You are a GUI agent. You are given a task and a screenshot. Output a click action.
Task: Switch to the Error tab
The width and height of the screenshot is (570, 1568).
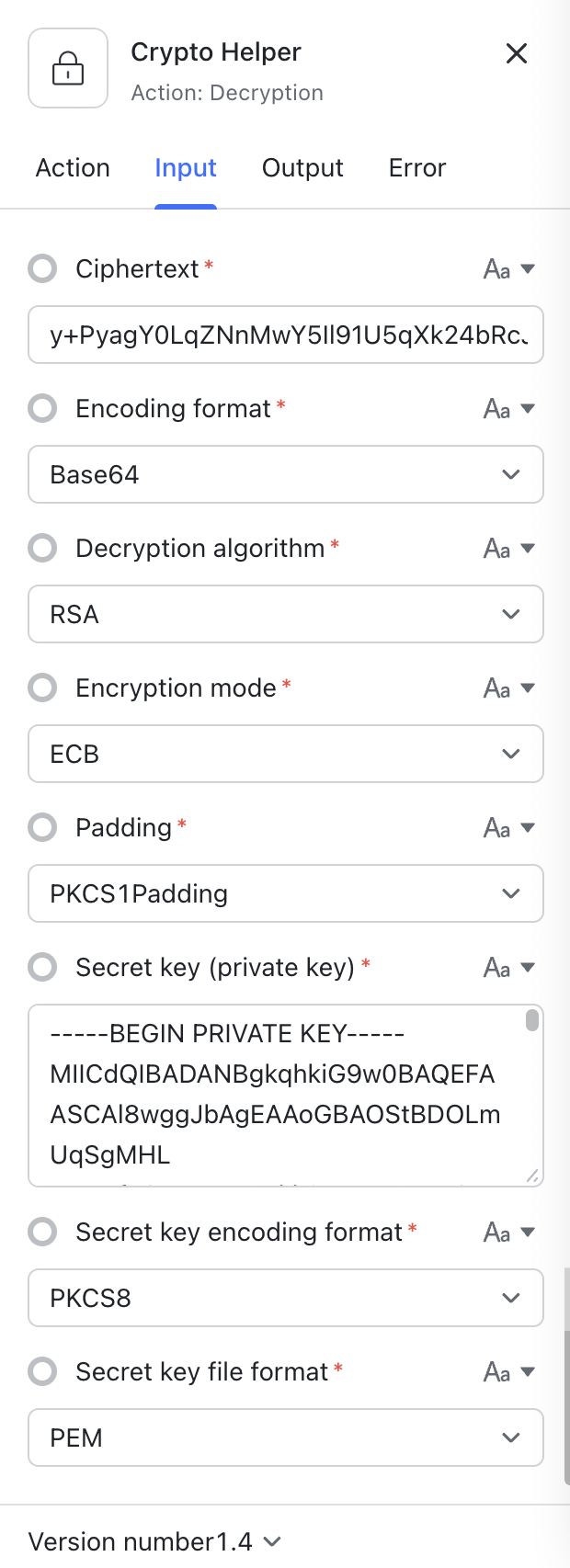(x=416, y=167)
